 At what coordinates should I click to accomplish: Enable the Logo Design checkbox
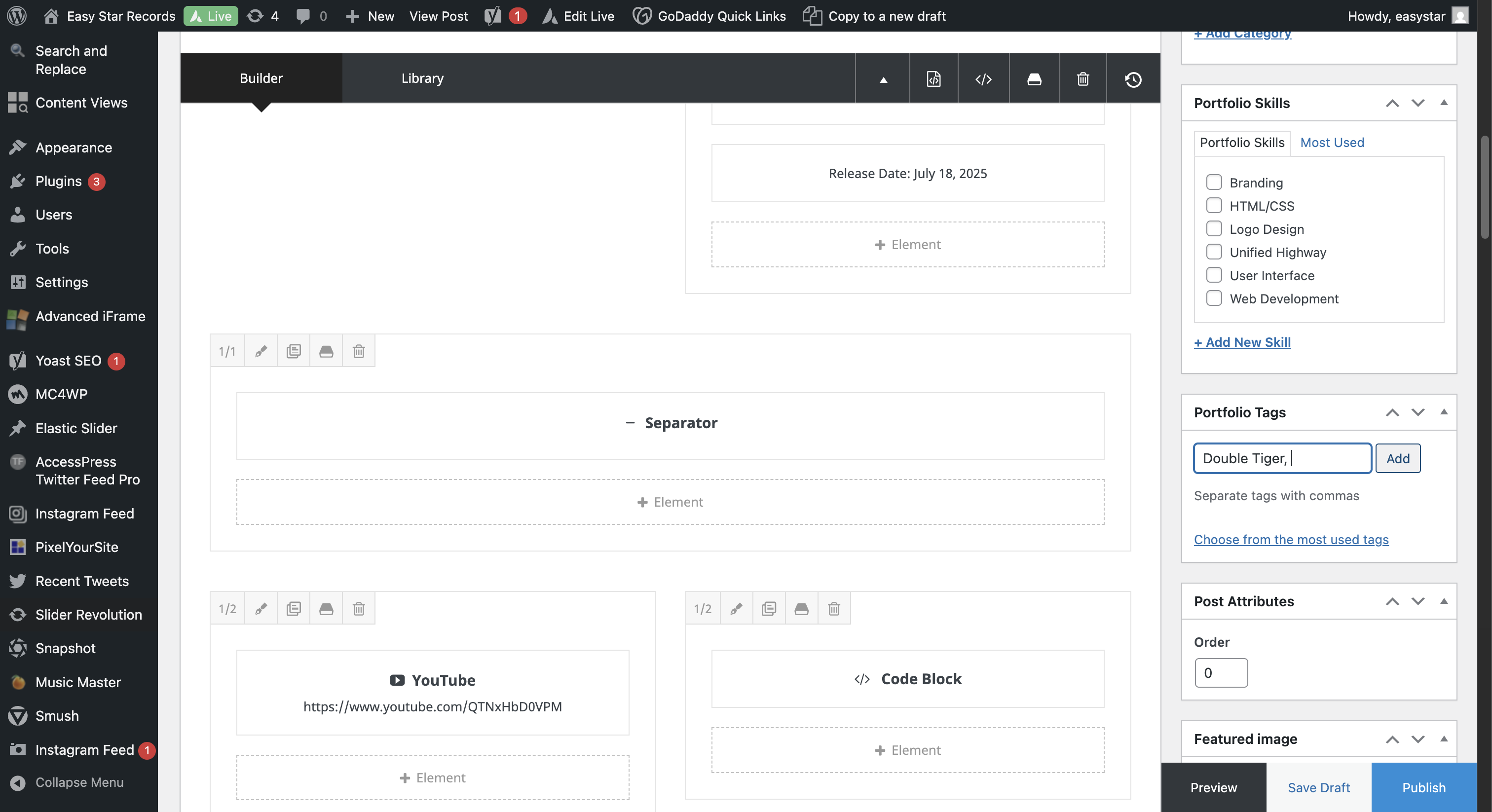tap(1213, 229)
